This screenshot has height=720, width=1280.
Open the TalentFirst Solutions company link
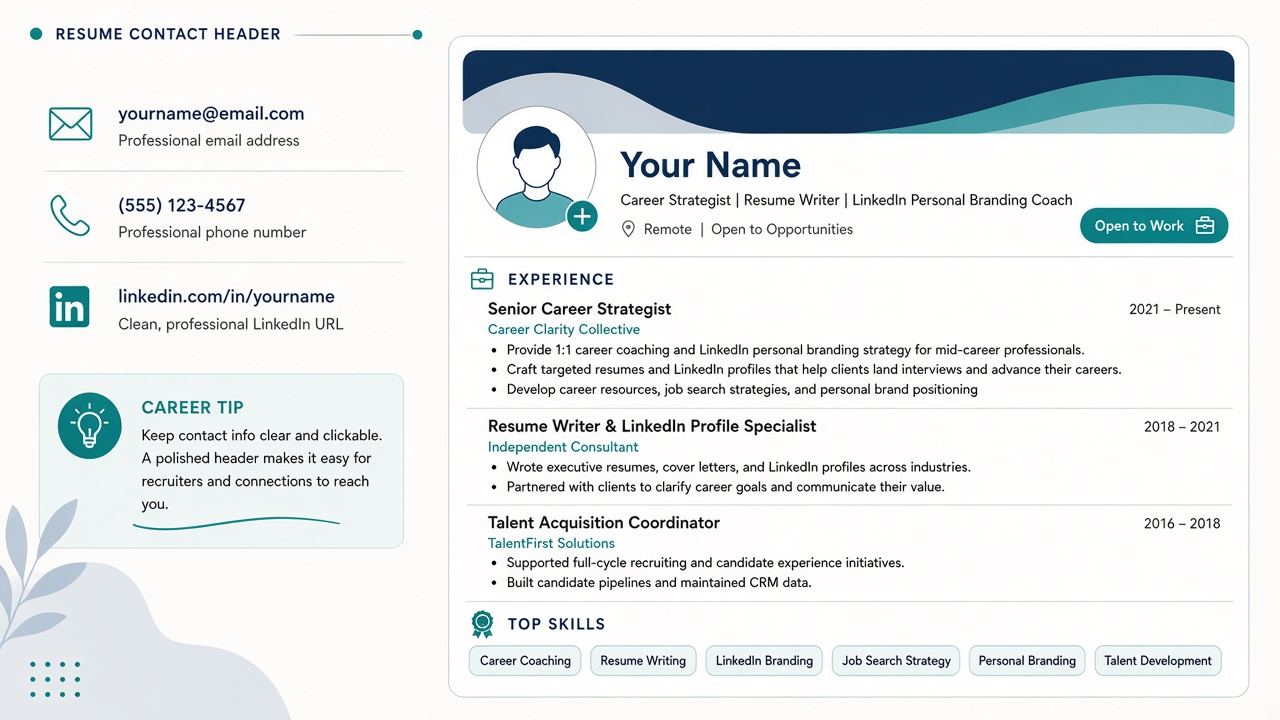pyautogui.click(x=551, y=544)
